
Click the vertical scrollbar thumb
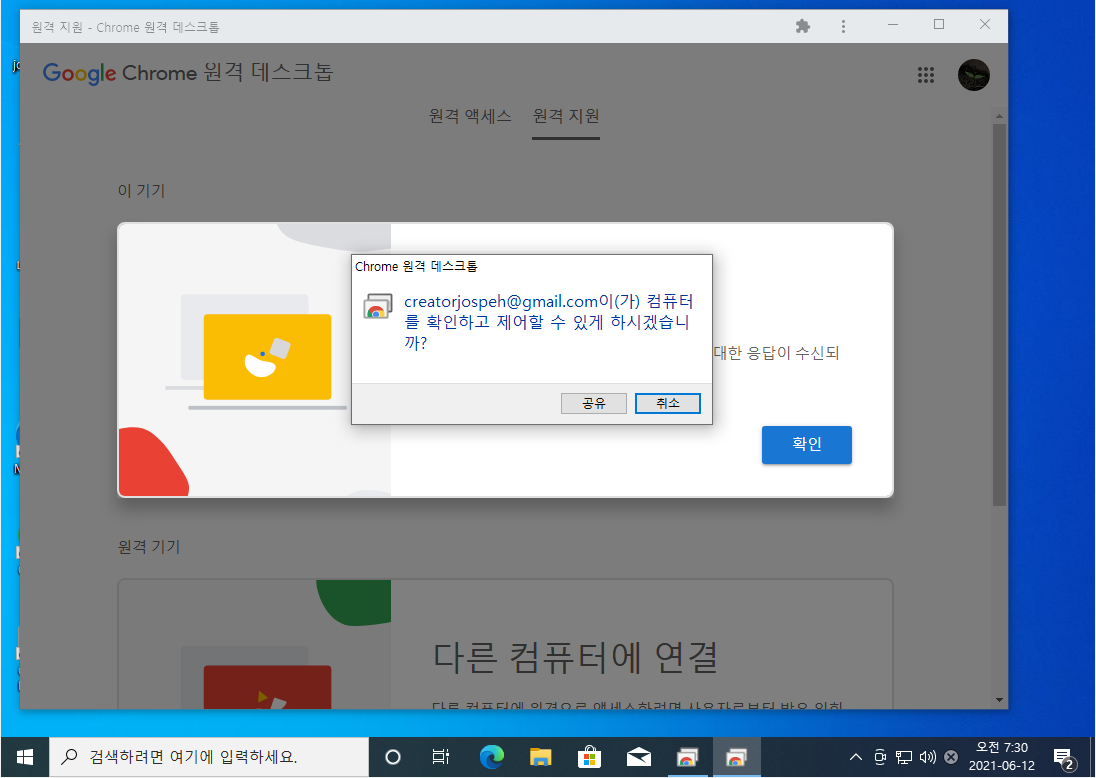(x=999, y=315)
